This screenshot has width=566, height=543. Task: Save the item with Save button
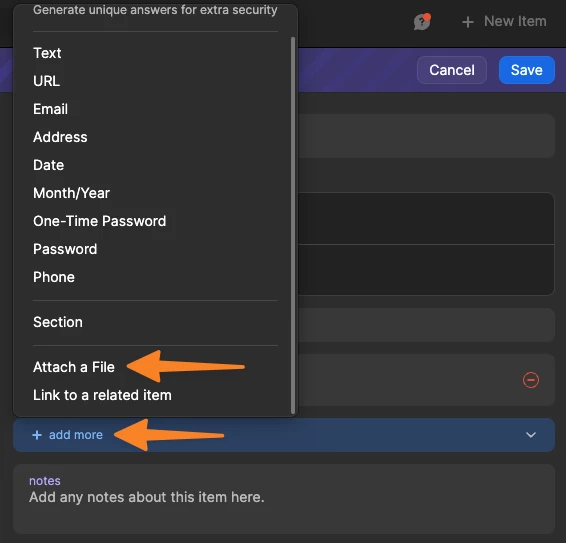(527, 70)
